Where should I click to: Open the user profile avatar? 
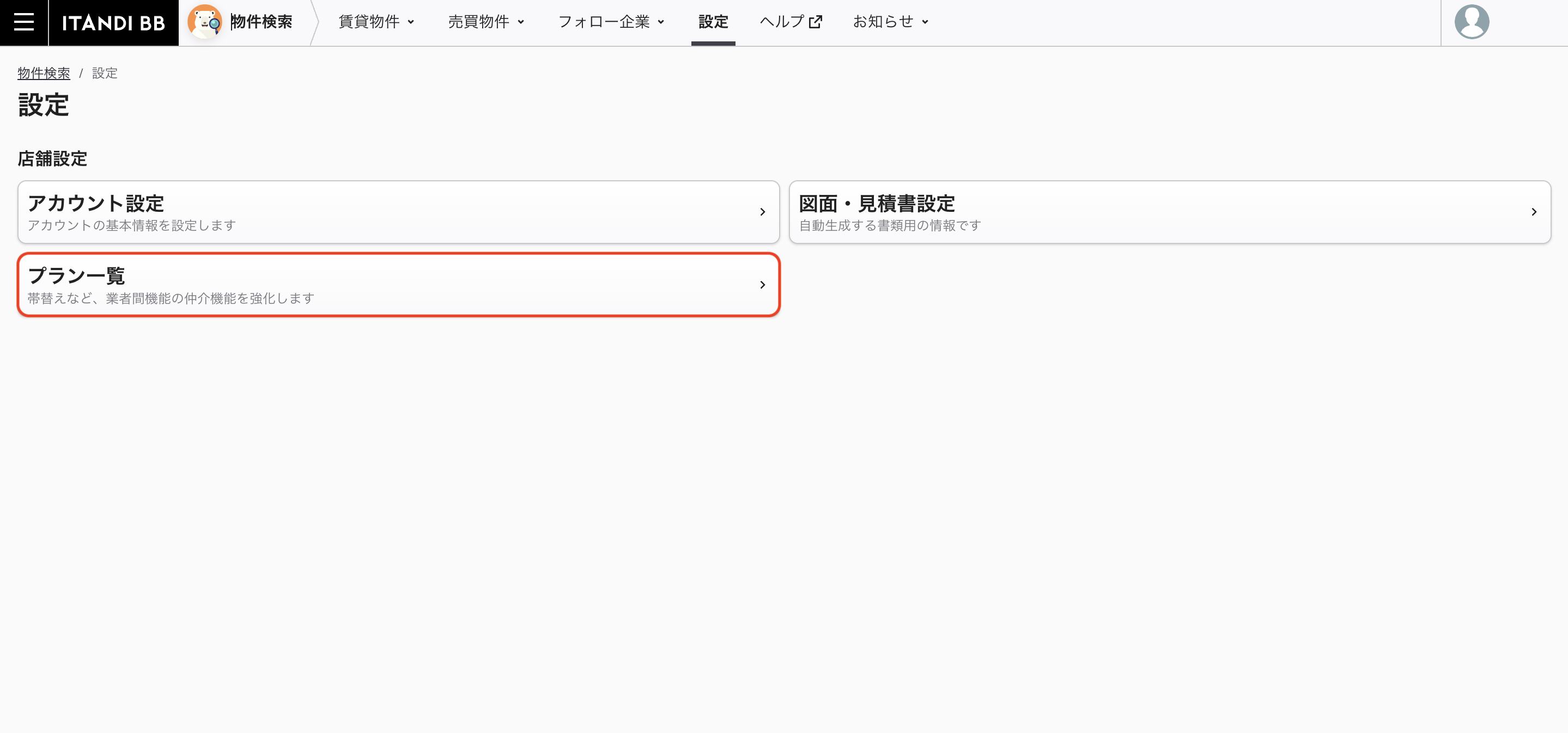coord(1471,22)
